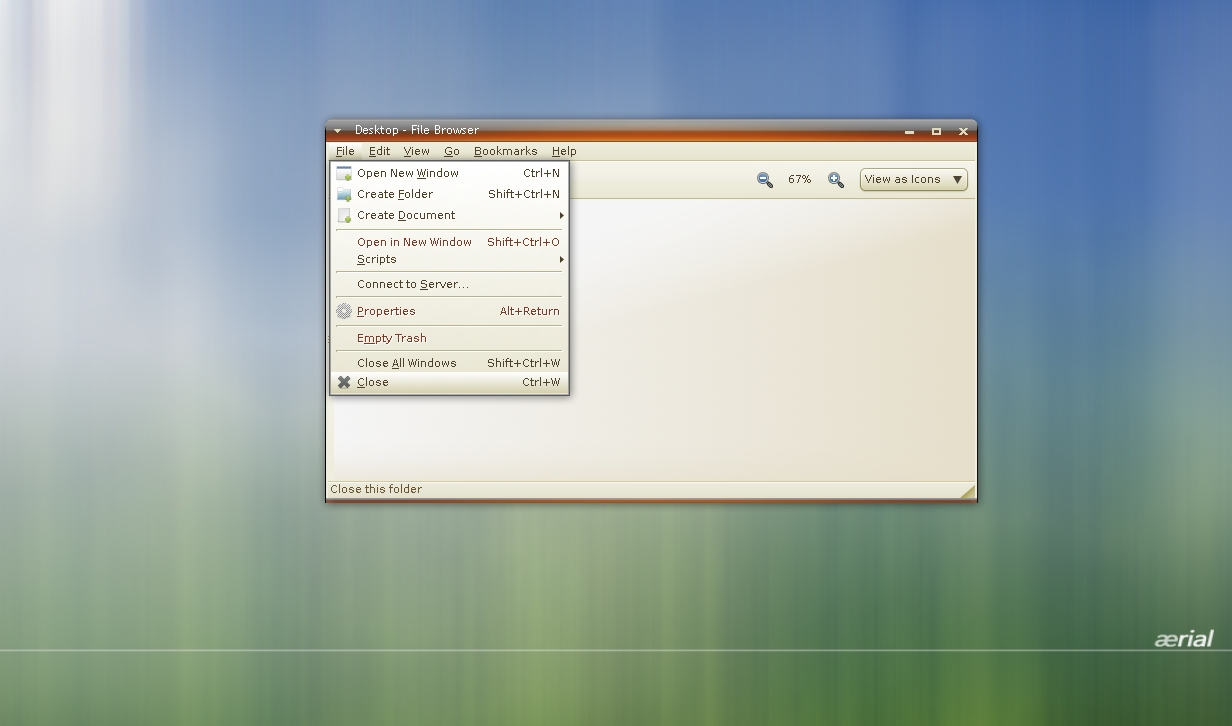Choose Close All Windows menu entry
1232x726 pixels.
[449, 363]
